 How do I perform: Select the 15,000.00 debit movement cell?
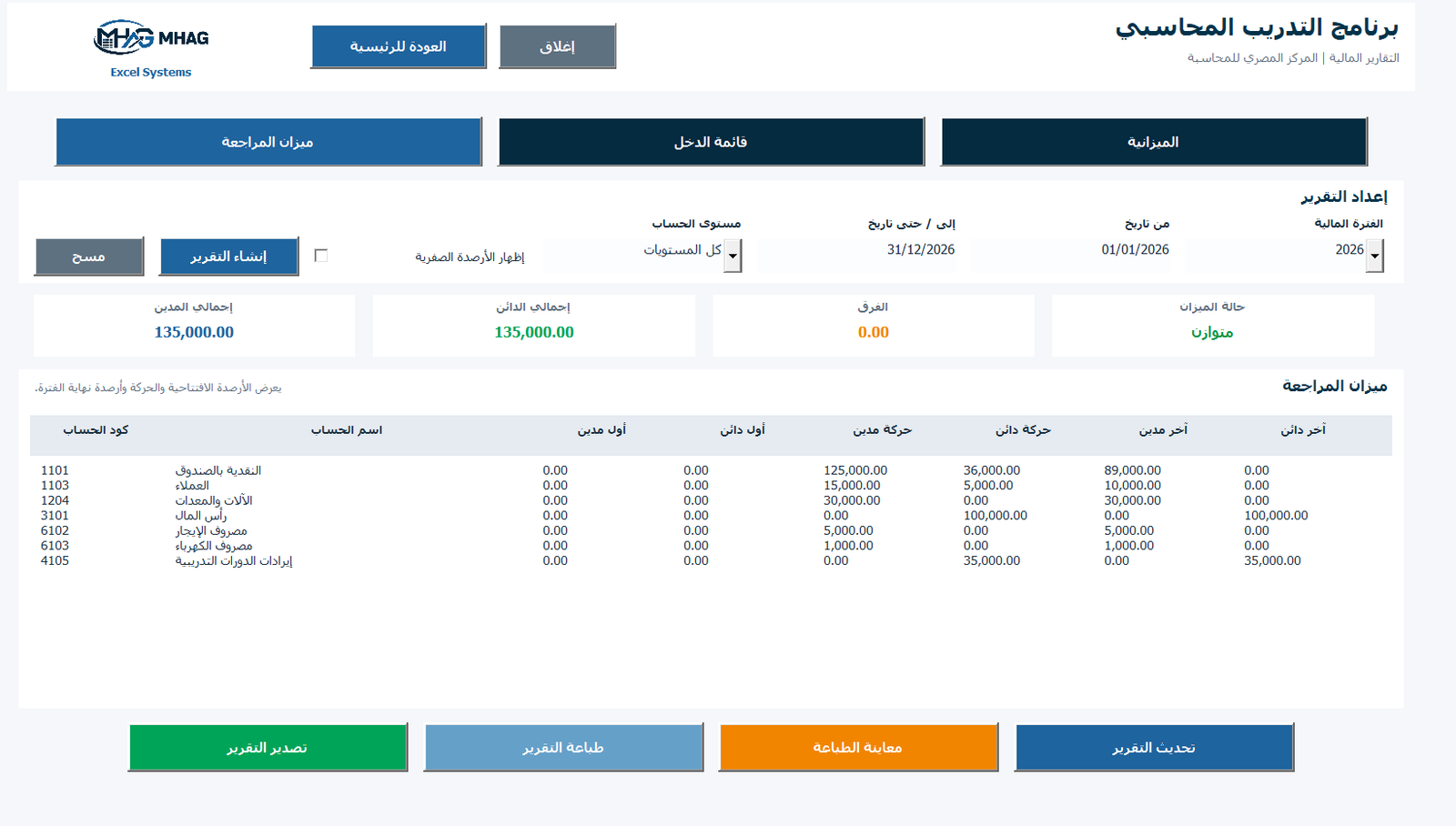852,486
